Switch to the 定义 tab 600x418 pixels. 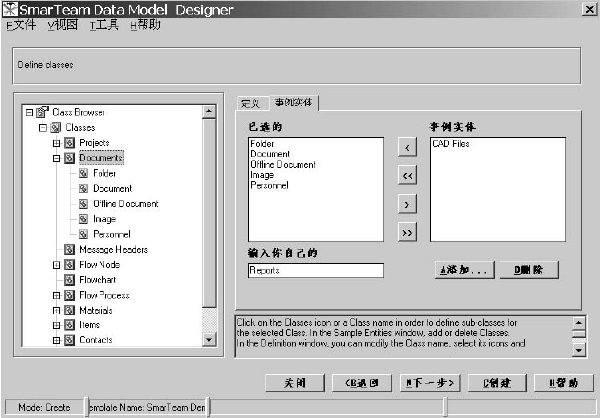251,103
